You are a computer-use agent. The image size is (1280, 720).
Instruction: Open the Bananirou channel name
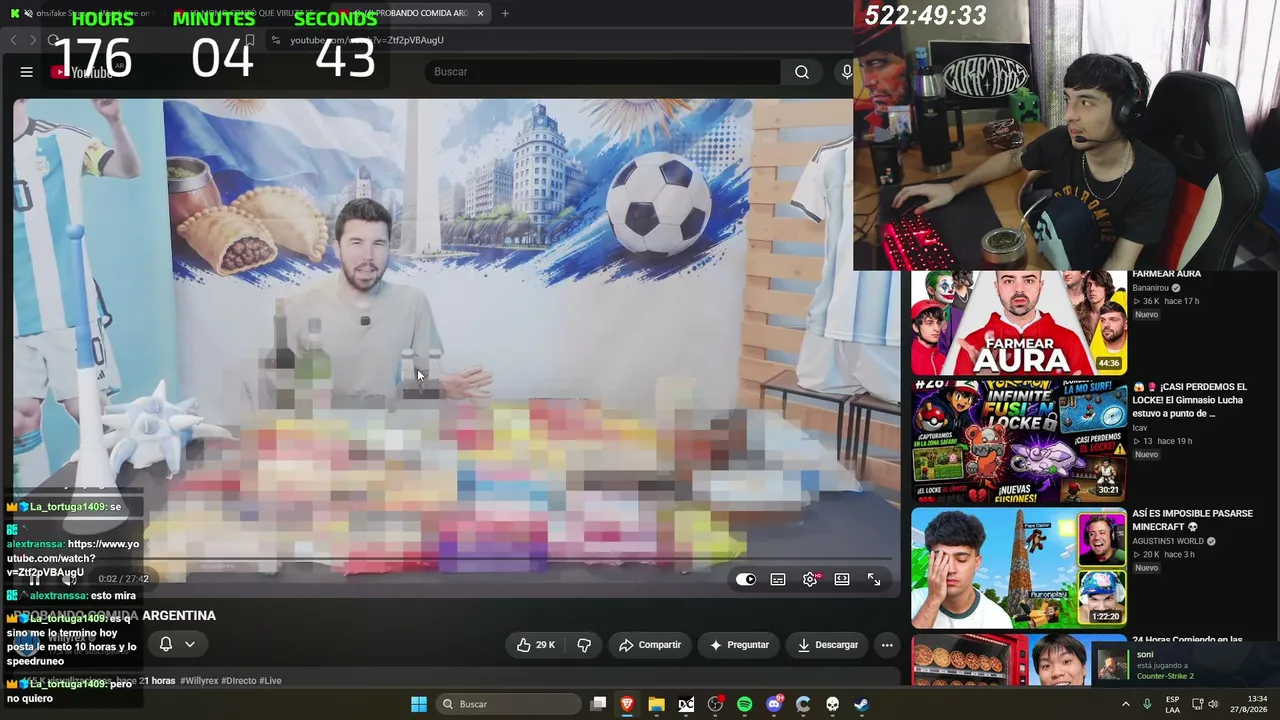coord(1151,288)
